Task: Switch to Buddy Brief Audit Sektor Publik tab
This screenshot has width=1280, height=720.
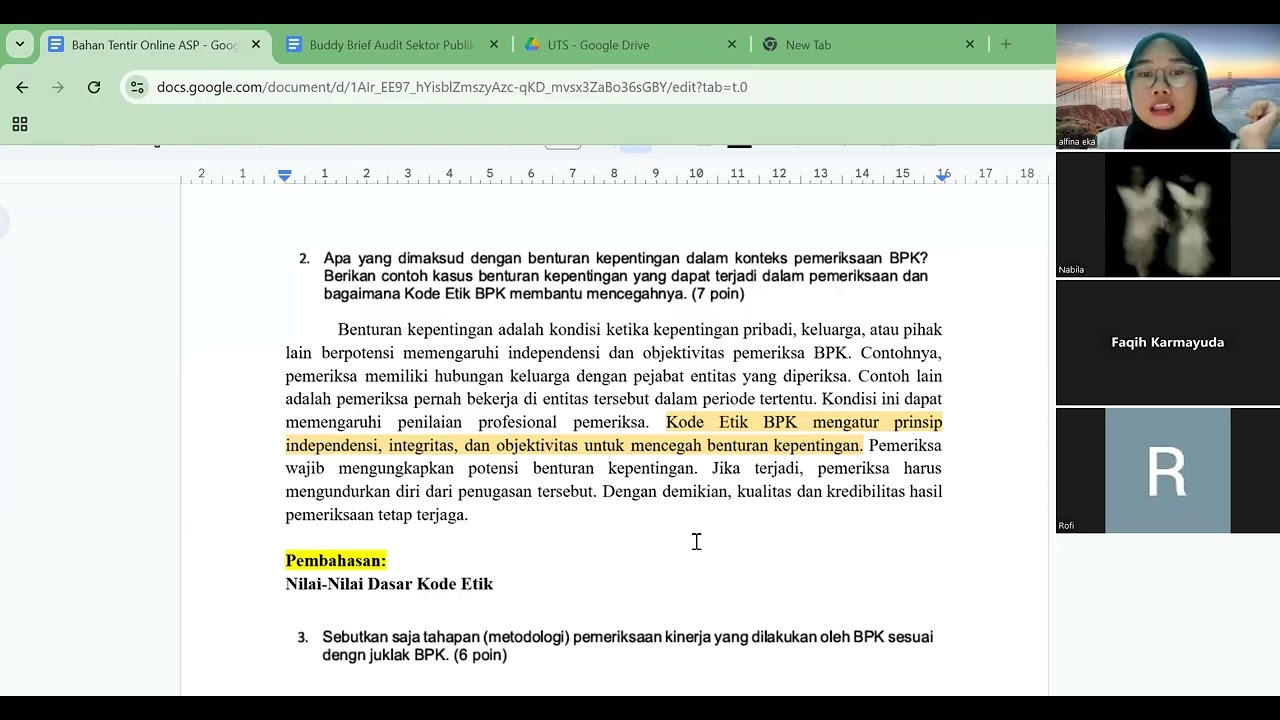Action: tap(392, 45)
